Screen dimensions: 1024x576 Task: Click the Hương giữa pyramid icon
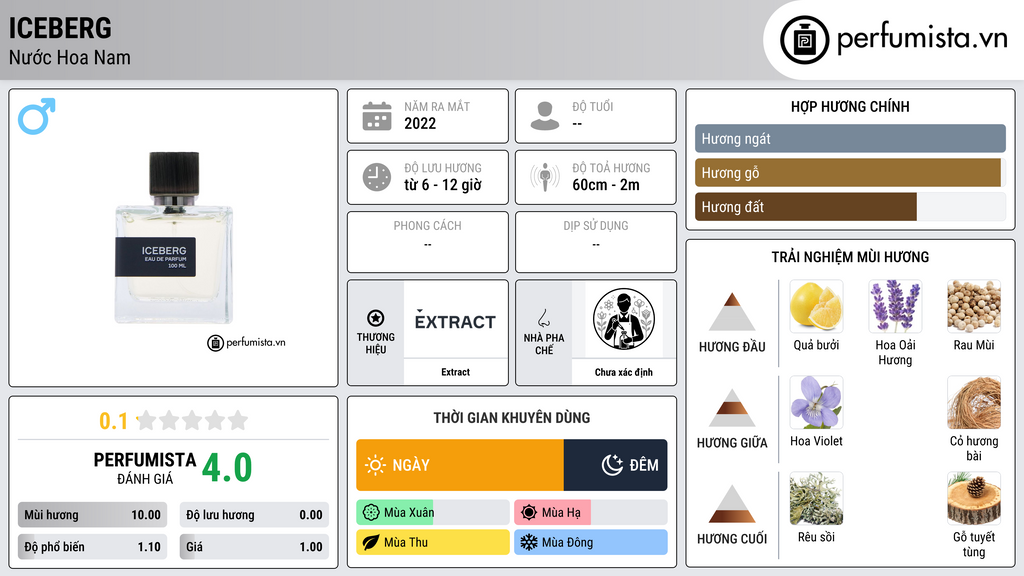click(732, 408)
